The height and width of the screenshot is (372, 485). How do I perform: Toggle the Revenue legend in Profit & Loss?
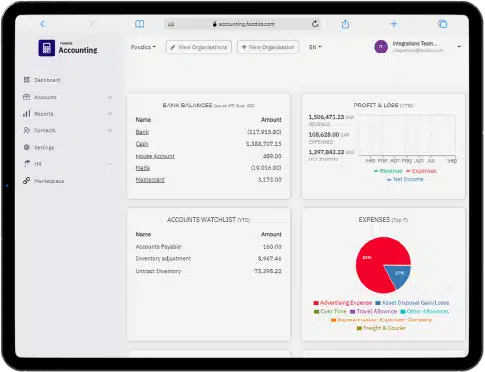388,171
